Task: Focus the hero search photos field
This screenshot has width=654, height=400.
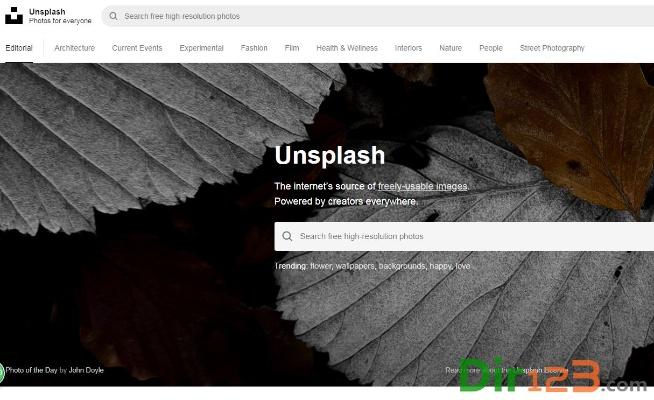Action: pyautogui.click(x=464, y=236)
